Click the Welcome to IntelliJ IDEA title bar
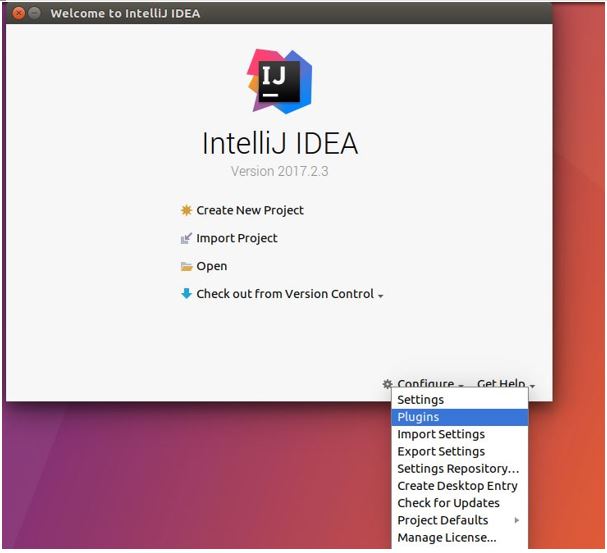Screen dimensions: 607x553 (279, 13)
